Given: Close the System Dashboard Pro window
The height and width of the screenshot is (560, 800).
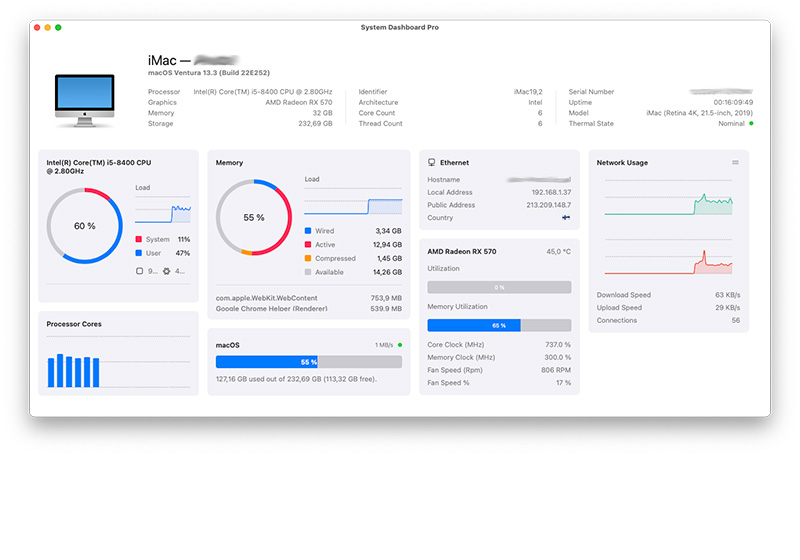Looking at the screenshot, I should tap(37, 28).
